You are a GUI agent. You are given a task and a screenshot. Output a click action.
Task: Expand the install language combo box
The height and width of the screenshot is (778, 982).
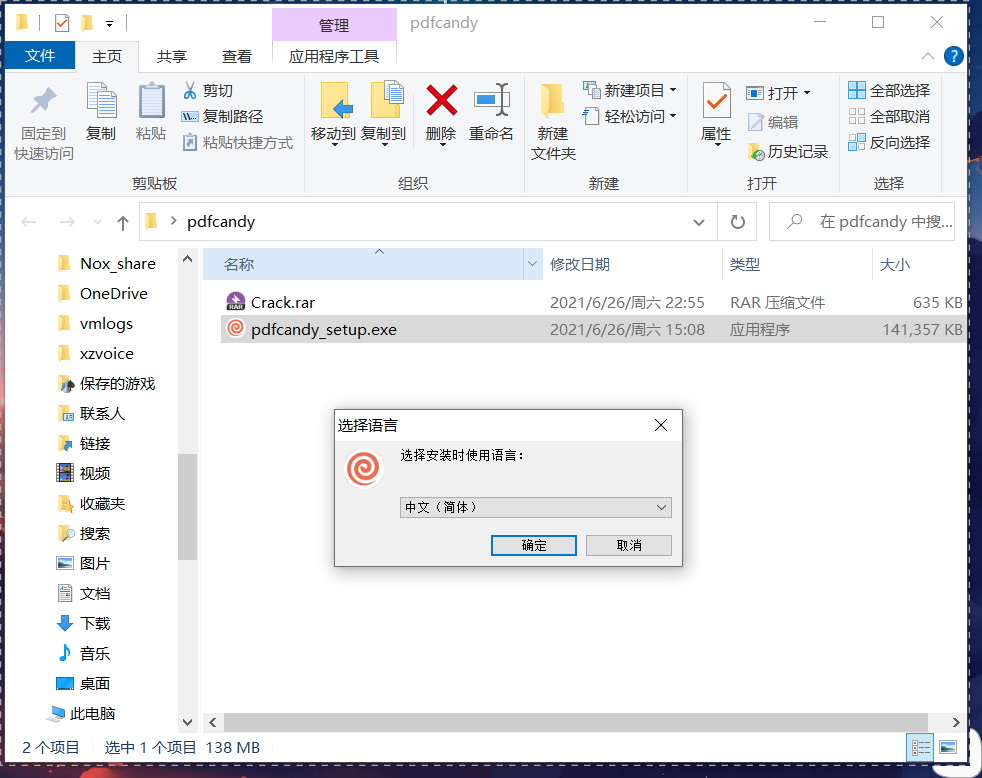tap(535, 507)
